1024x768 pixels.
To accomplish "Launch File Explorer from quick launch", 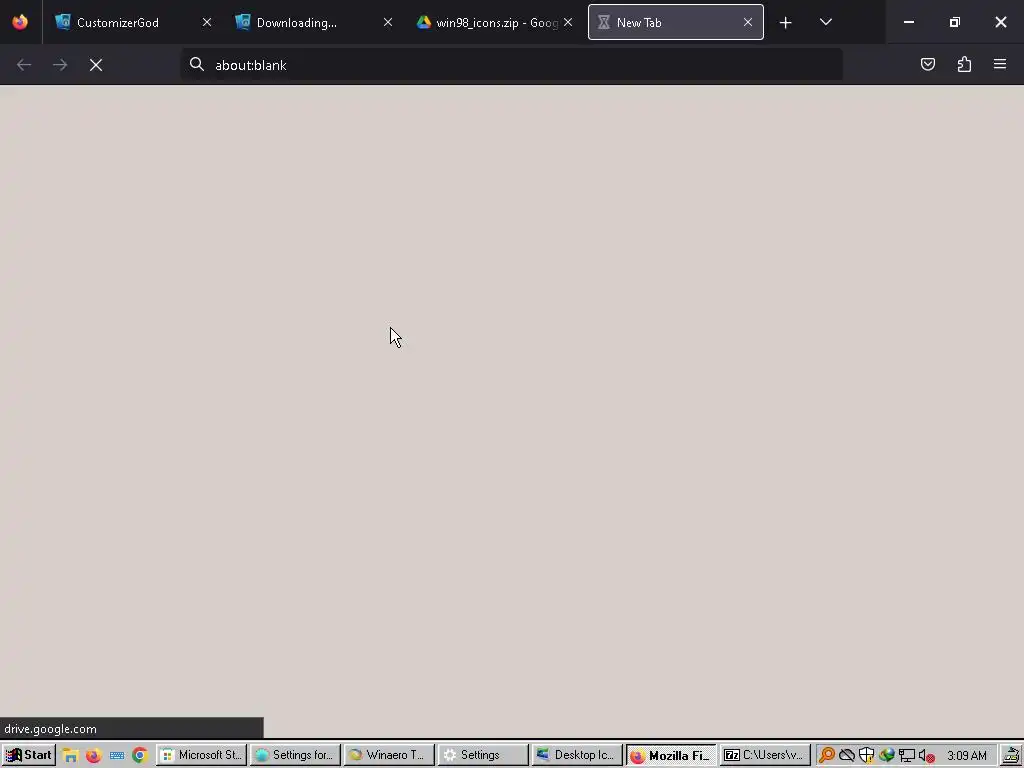I will (x=70, y=756).
